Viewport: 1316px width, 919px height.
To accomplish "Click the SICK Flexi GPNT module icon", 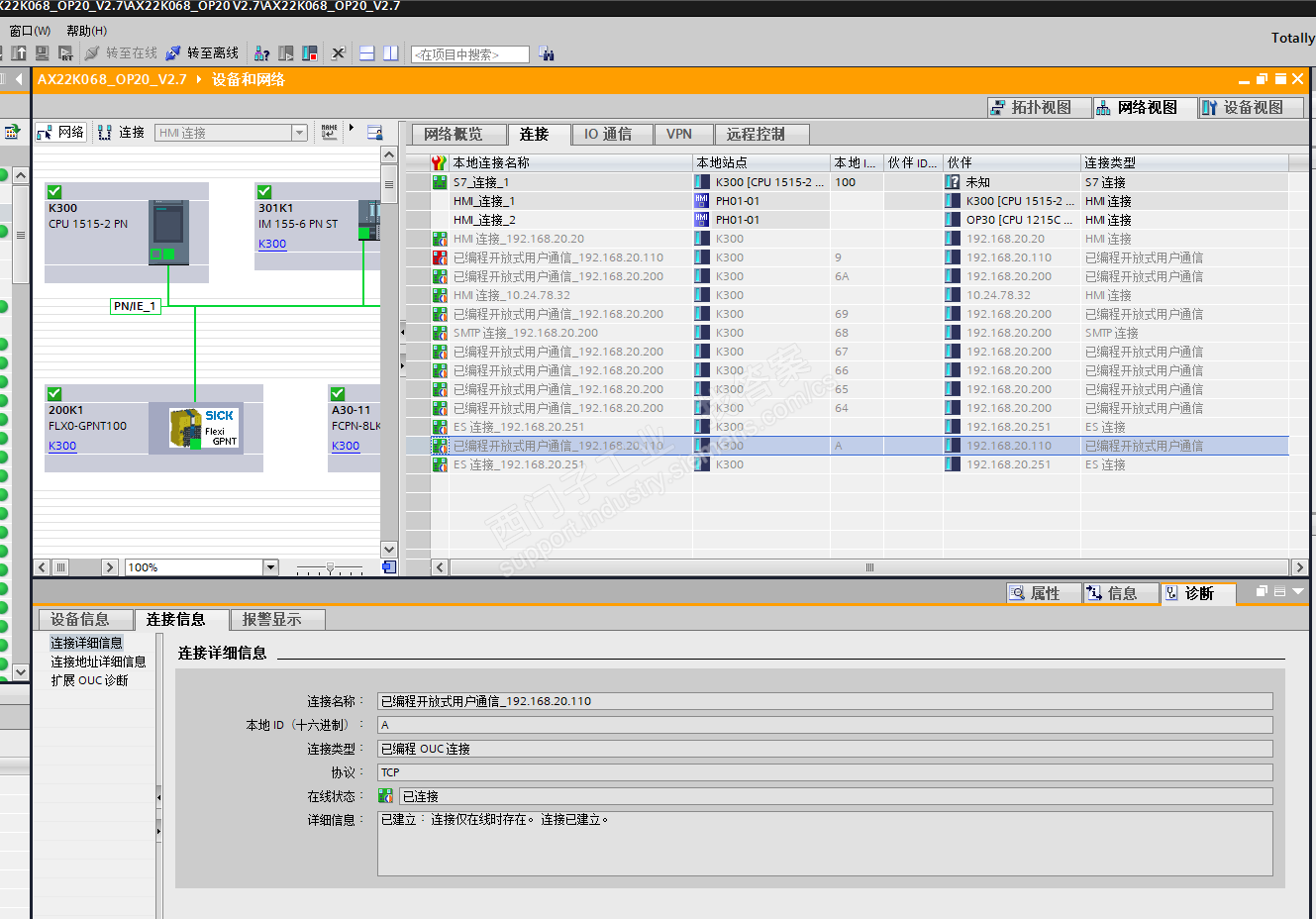I will point(204,428).
